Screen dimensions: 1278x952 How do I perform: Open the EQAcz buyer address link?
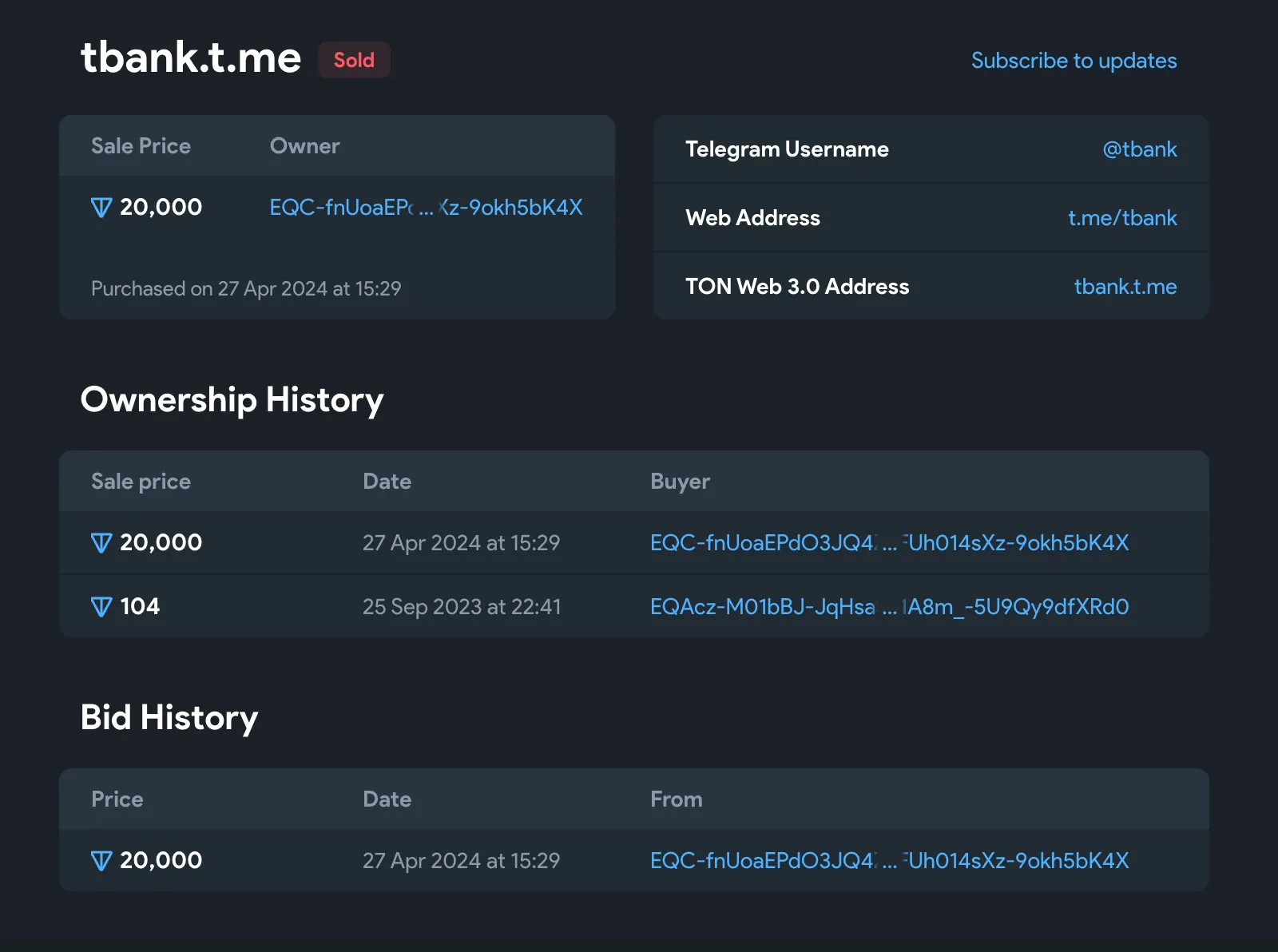point(889,607)
